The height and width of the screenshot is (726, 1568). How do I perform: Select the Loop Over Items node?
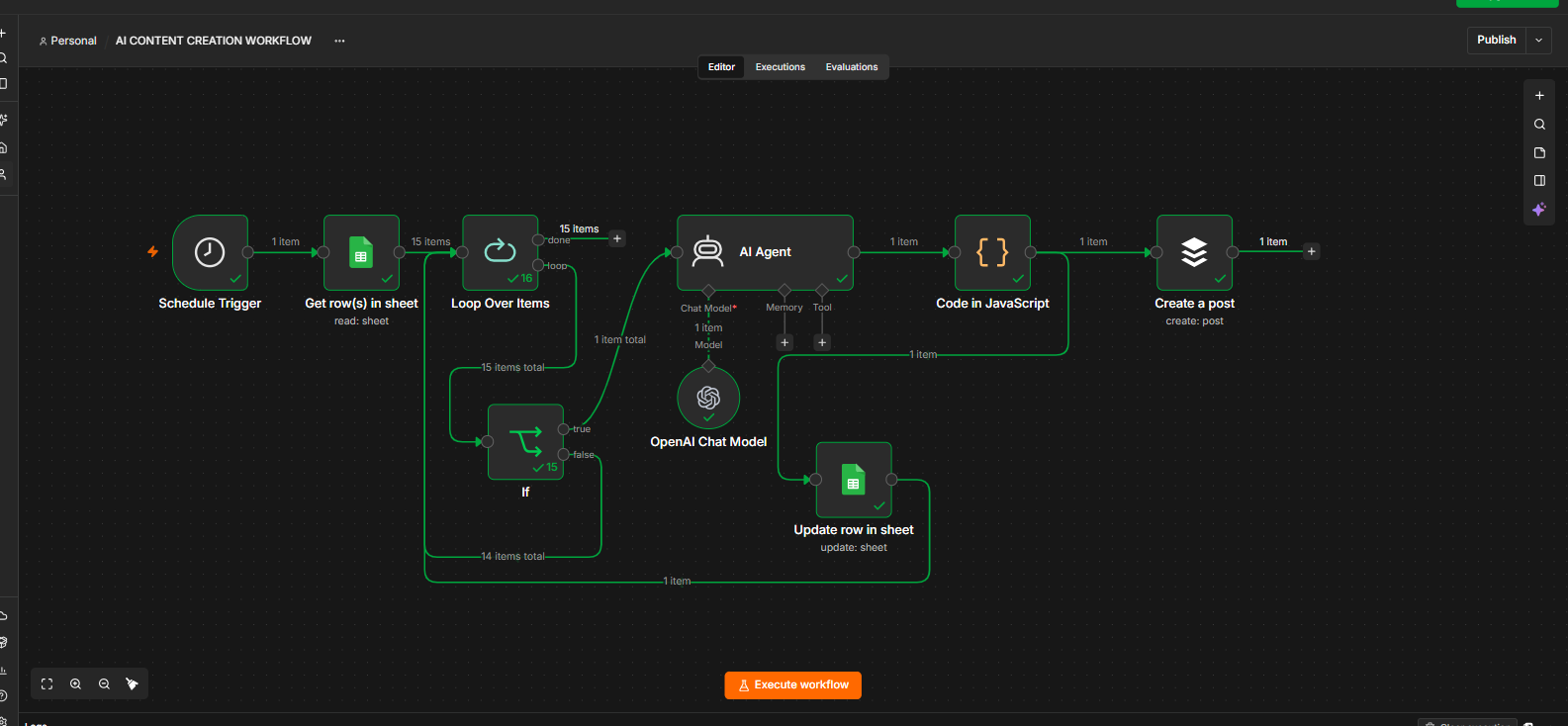[x=501, y=252]
